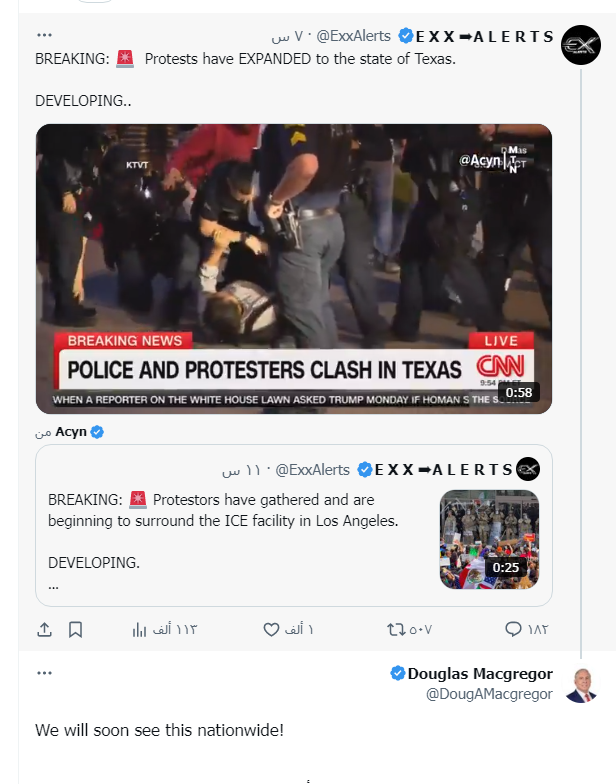Open ExxAlerts profile avatar at top
The image size is (616, 784).
tap(580, 45)
